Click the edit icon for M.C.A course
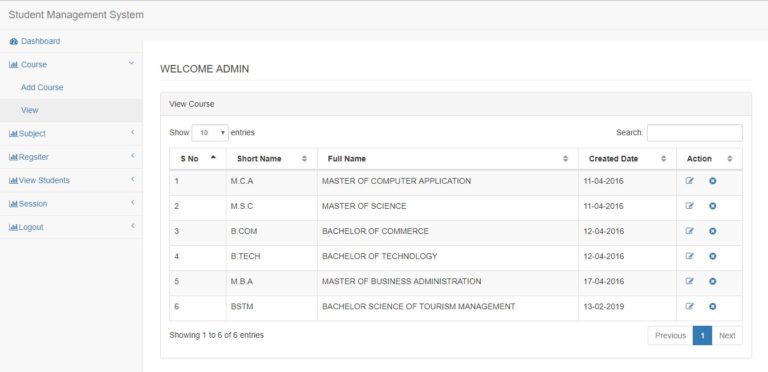The height and width of the screenshot is (372, 768). (690, 181)
